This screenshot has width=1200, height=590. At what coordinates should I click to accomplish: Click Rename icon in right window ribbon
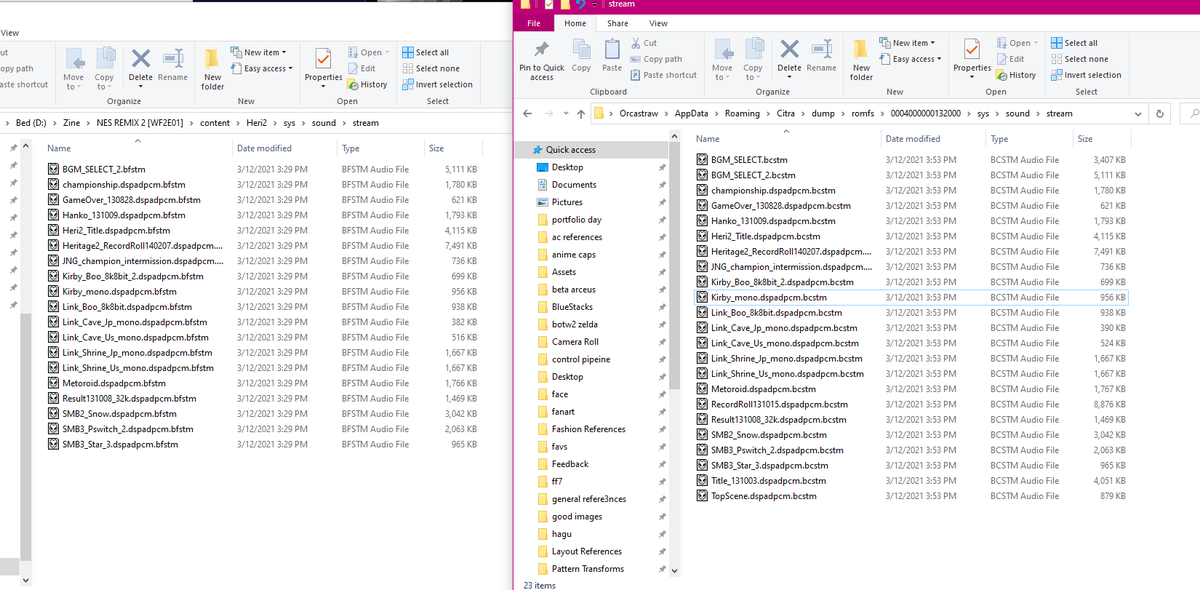coord(821,56)
